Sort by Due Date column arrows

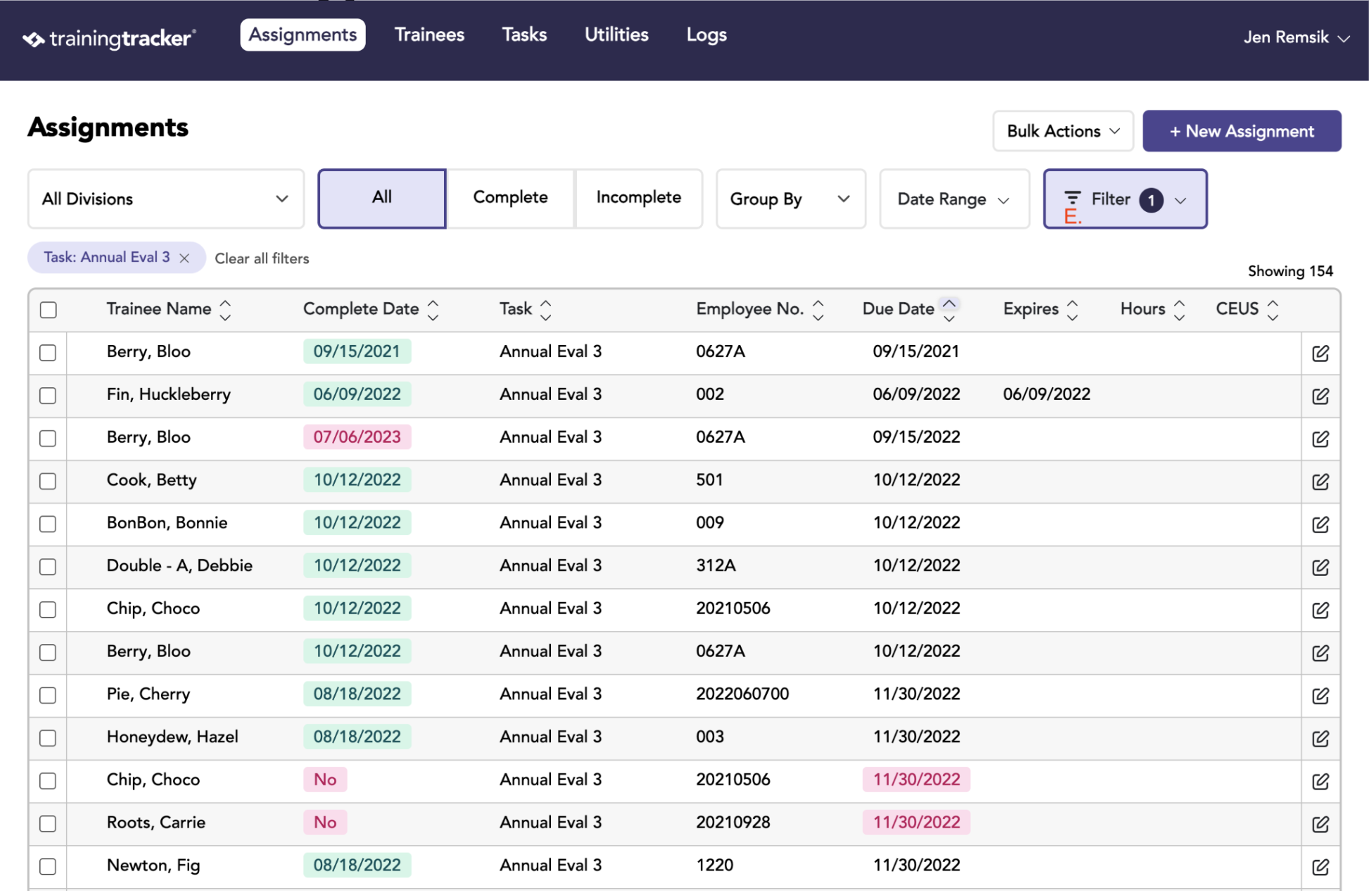tap(949, 310)
